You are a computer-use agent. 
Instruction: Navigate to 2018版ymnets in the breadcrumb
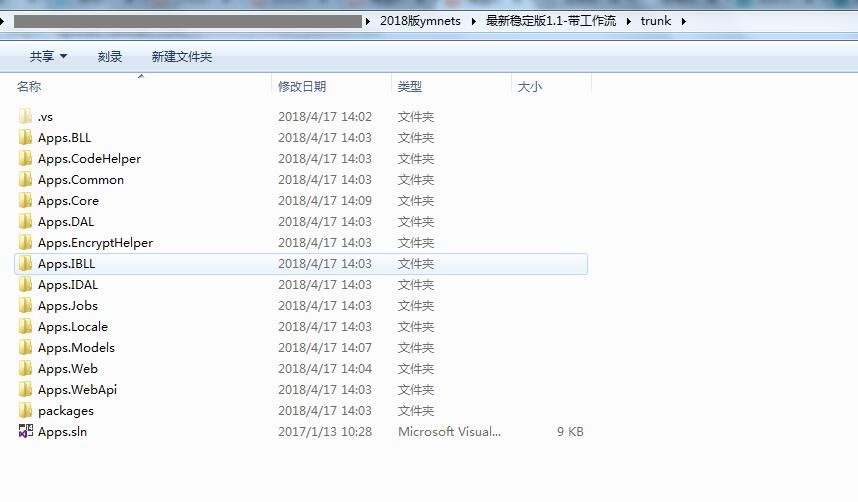click(420, 21)
